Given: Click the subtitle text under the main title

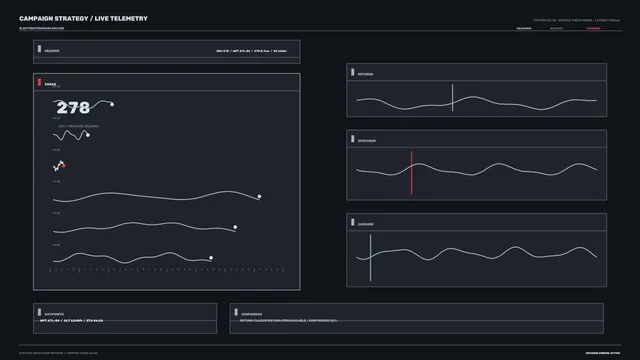Looking at the screenshot, I should 42,29.
